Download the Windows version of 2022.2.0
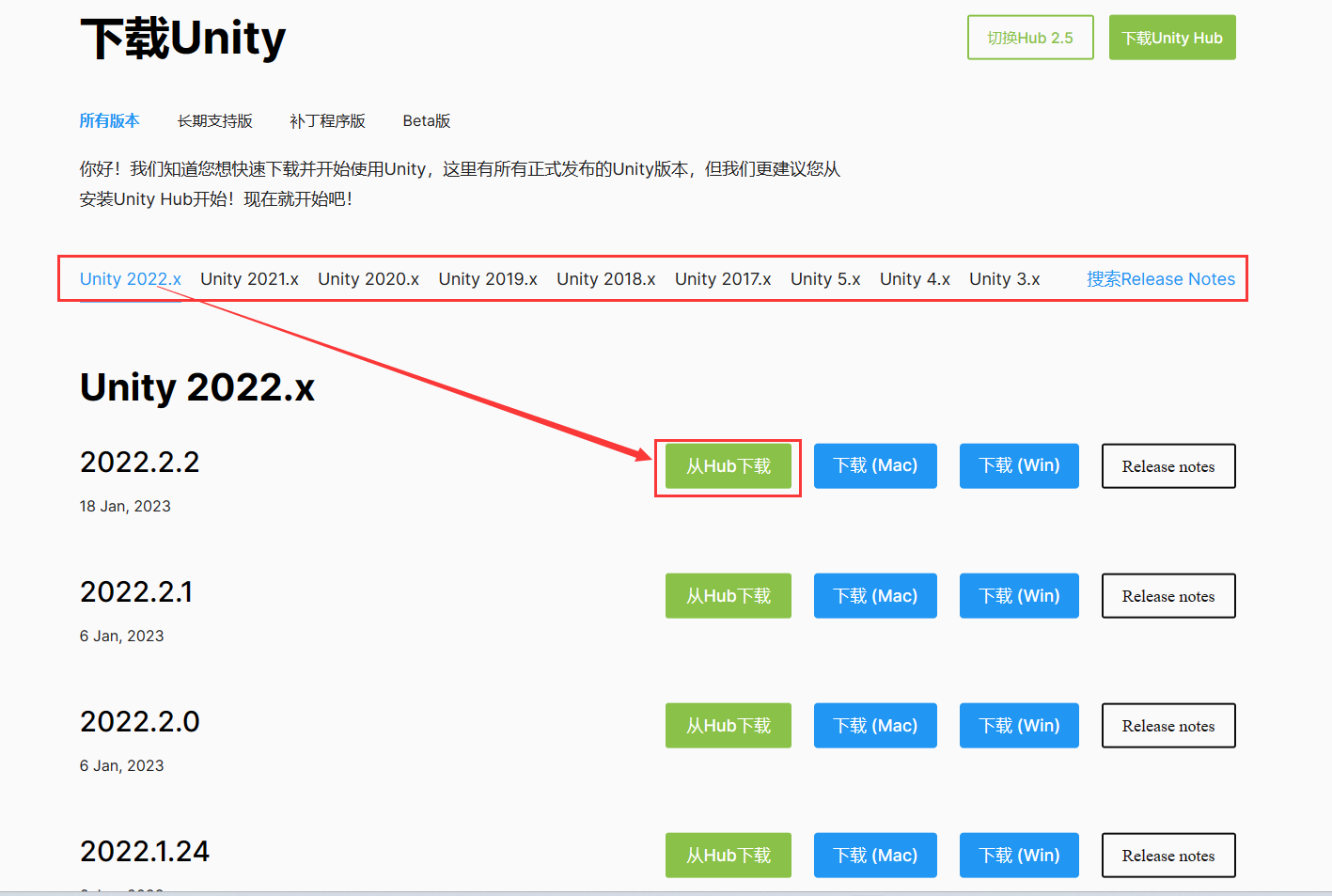Screen dimensions: 1332x896 1019,725
